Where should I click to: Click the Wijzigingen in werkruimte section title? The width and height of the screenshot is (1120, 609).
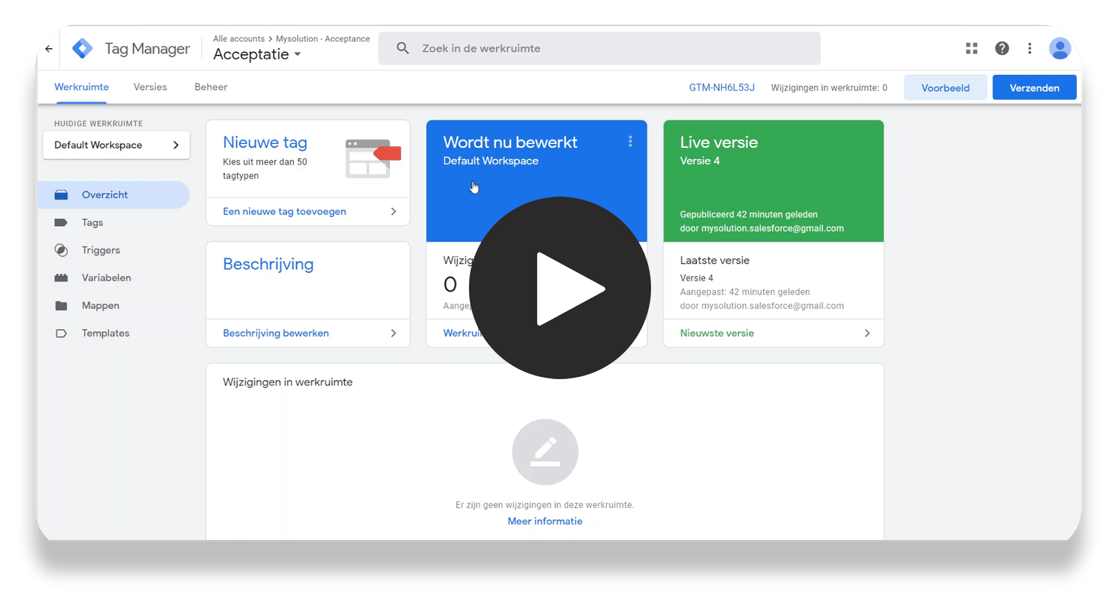(287, 382)
